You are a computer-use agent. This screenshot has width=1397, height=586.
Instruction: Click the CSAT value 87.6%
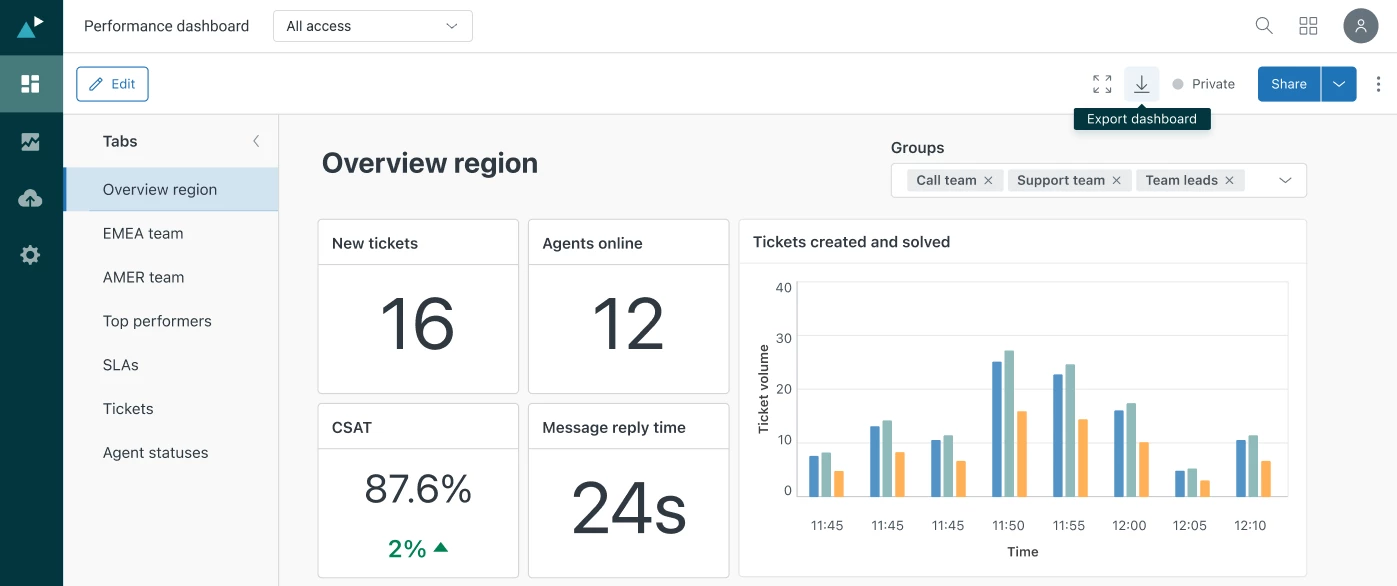[418, 489]
